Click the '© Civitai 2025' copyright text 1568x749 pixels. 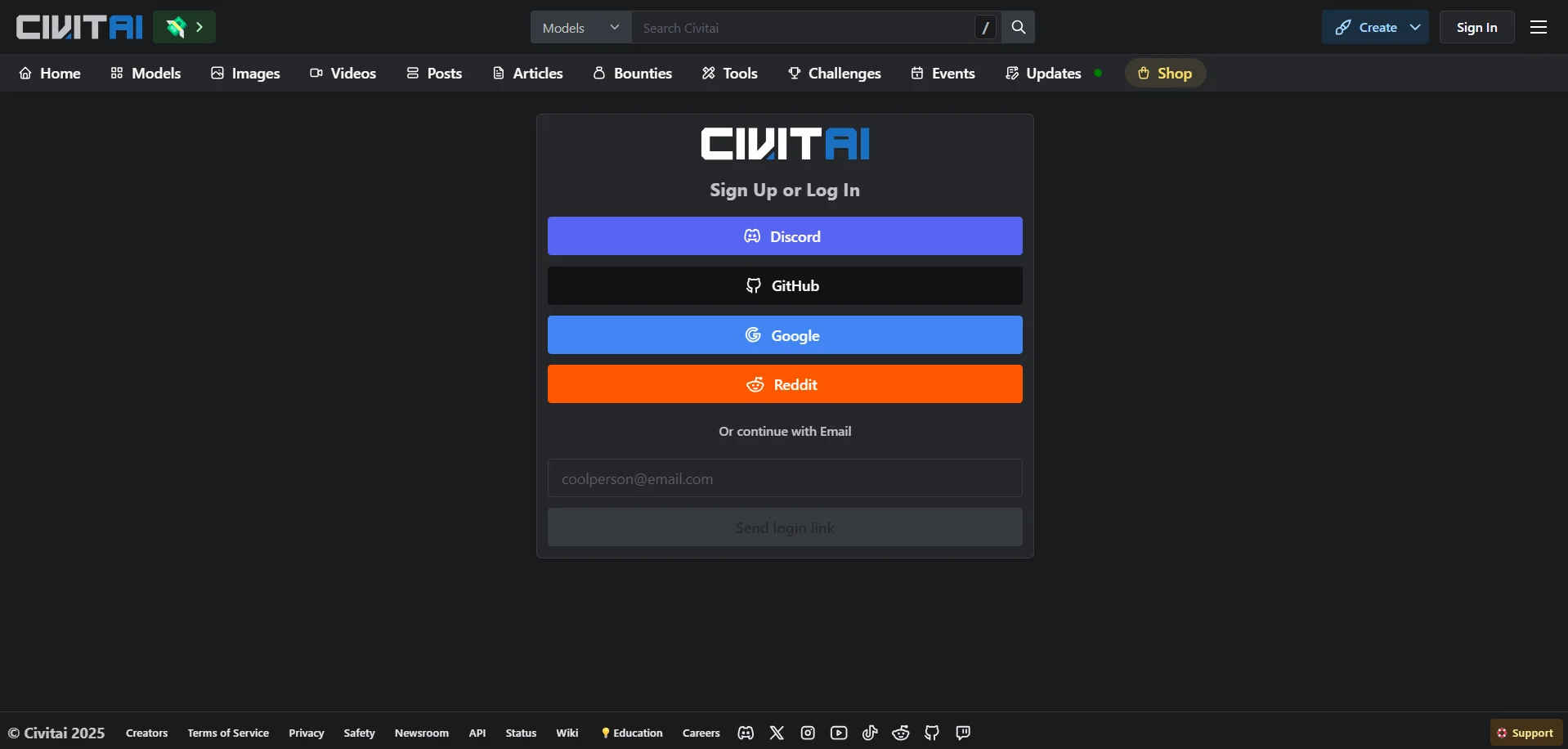[x=56, y=733]
